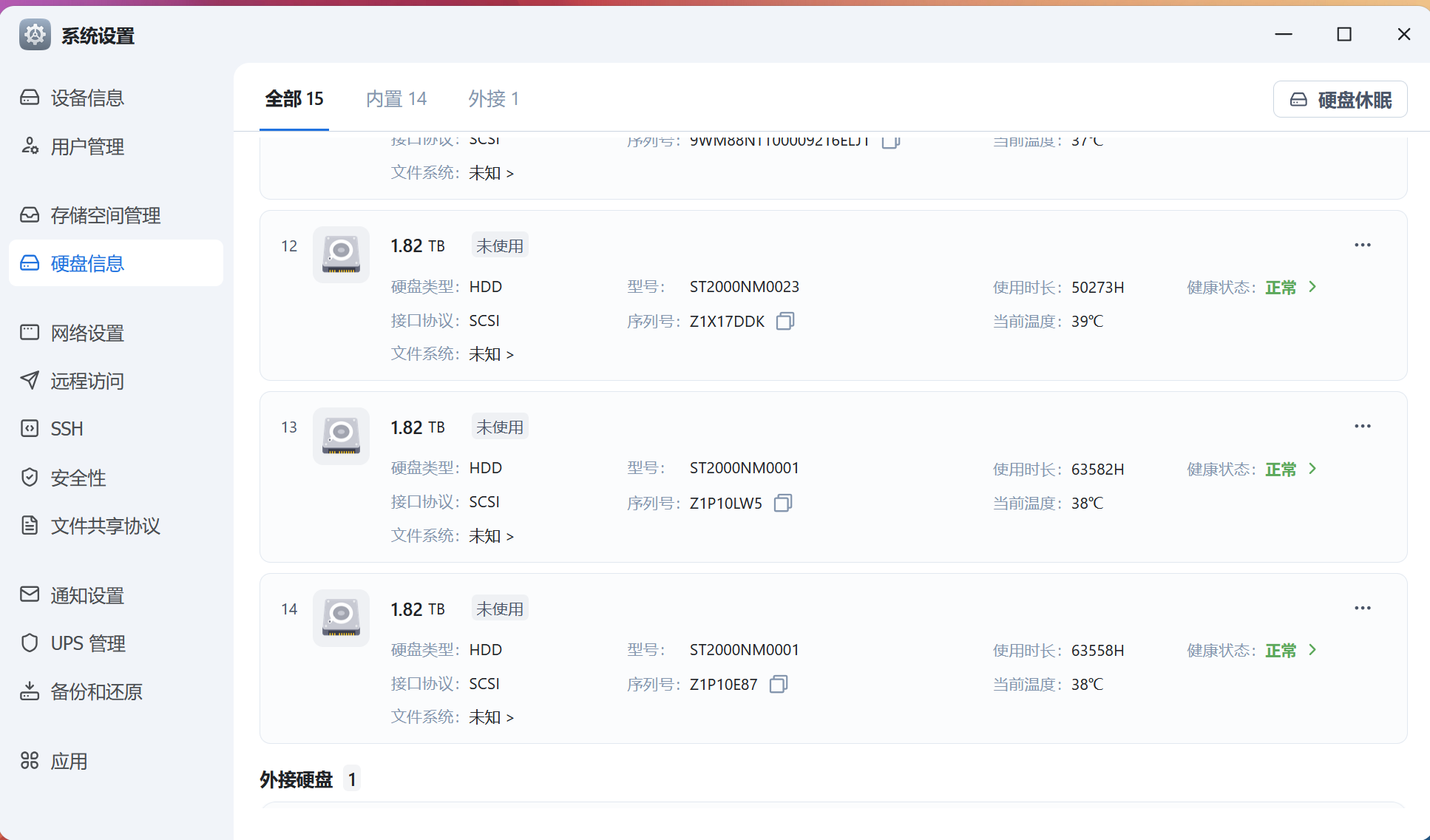Copy serial number Z1X17DDK

click(x=785, y=321)
